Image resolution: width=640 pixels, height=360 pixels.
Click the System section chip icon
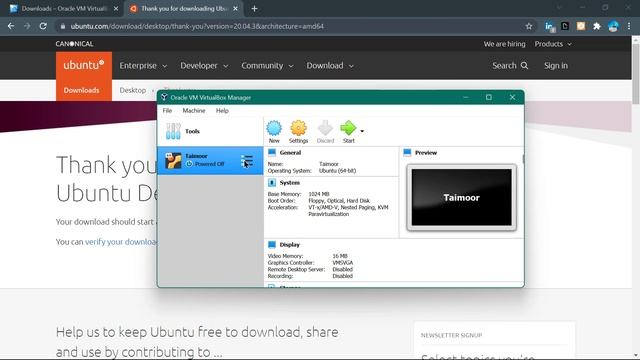click(x=272, y=183)
